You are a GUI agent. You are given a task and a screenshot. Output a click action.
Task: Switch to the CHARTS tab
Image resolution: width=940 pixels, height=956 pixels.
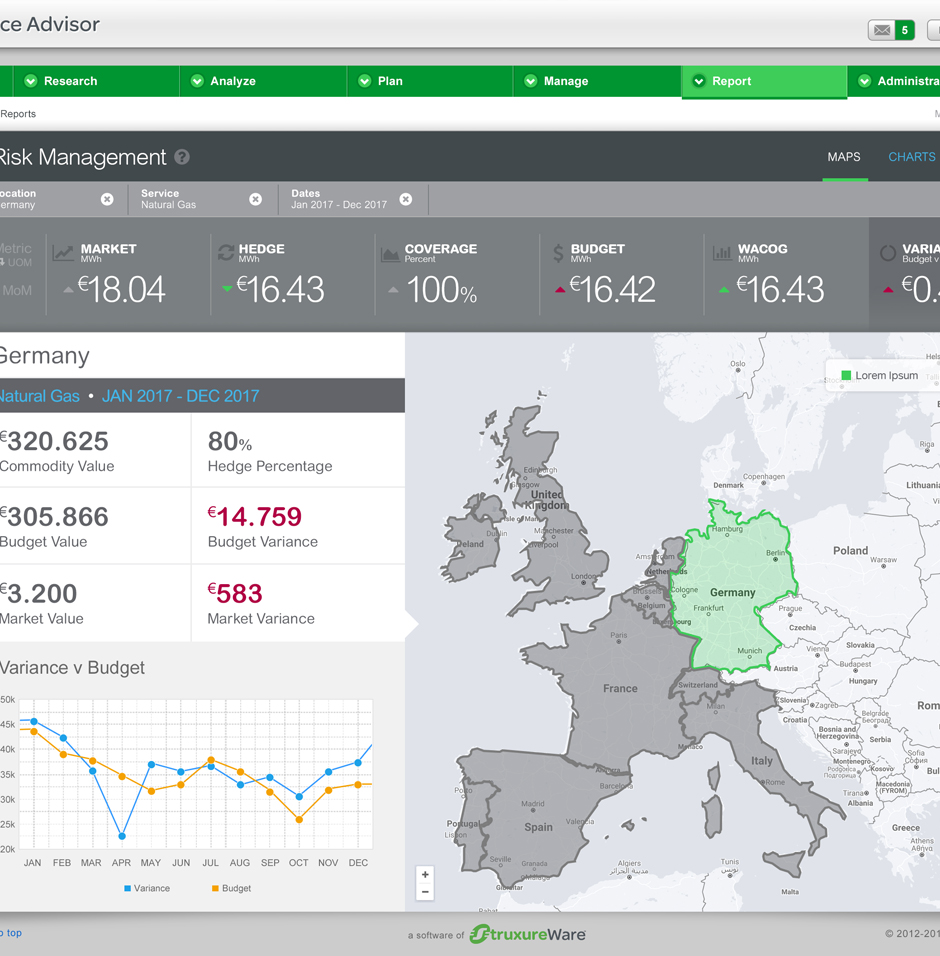point(912,157)
